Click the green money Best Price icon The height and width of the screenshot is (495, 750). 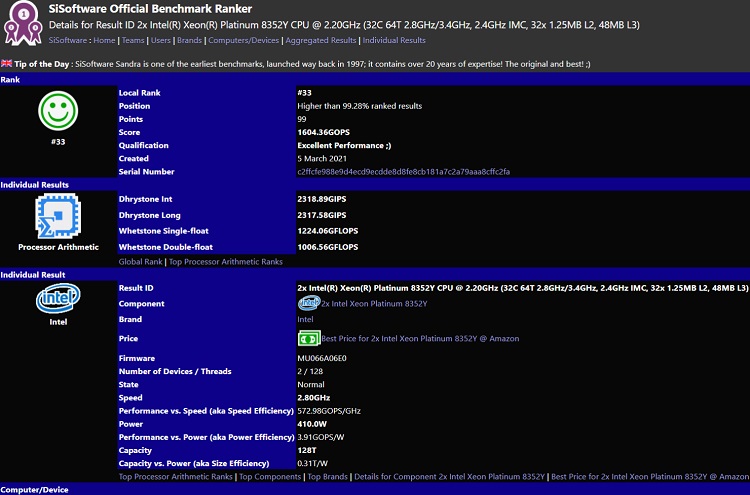(309, 338)
